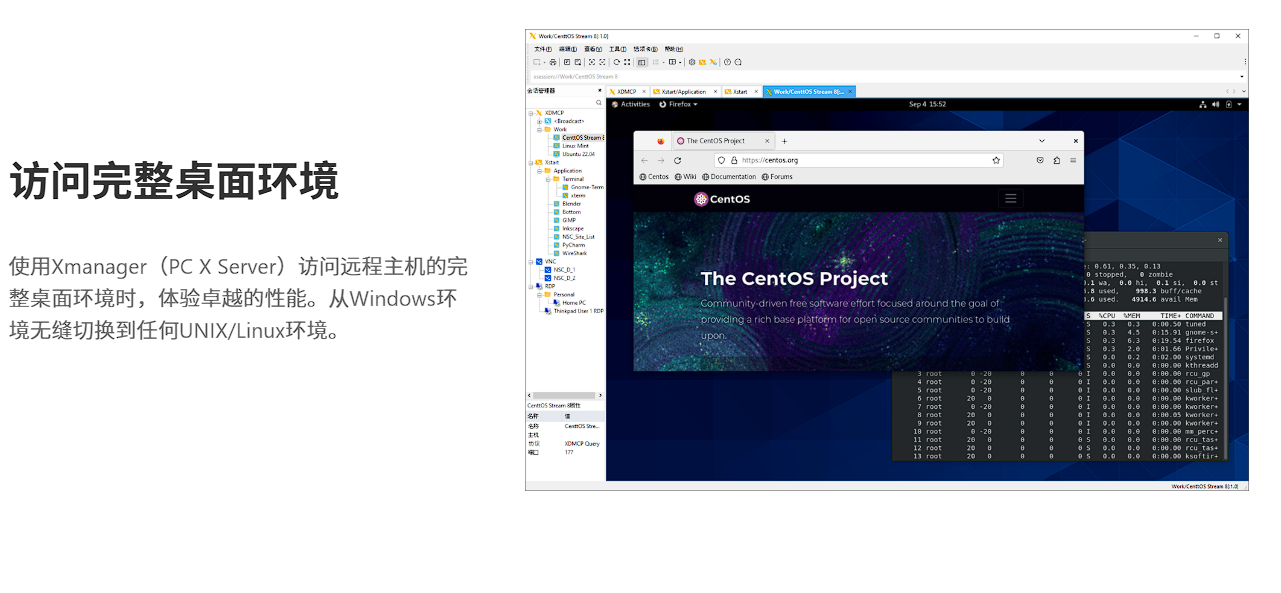This screenshot has width=1281, height=593.
Task: Click the orange Xstart icon in the toolbar
Action: (x=702, y=62)
